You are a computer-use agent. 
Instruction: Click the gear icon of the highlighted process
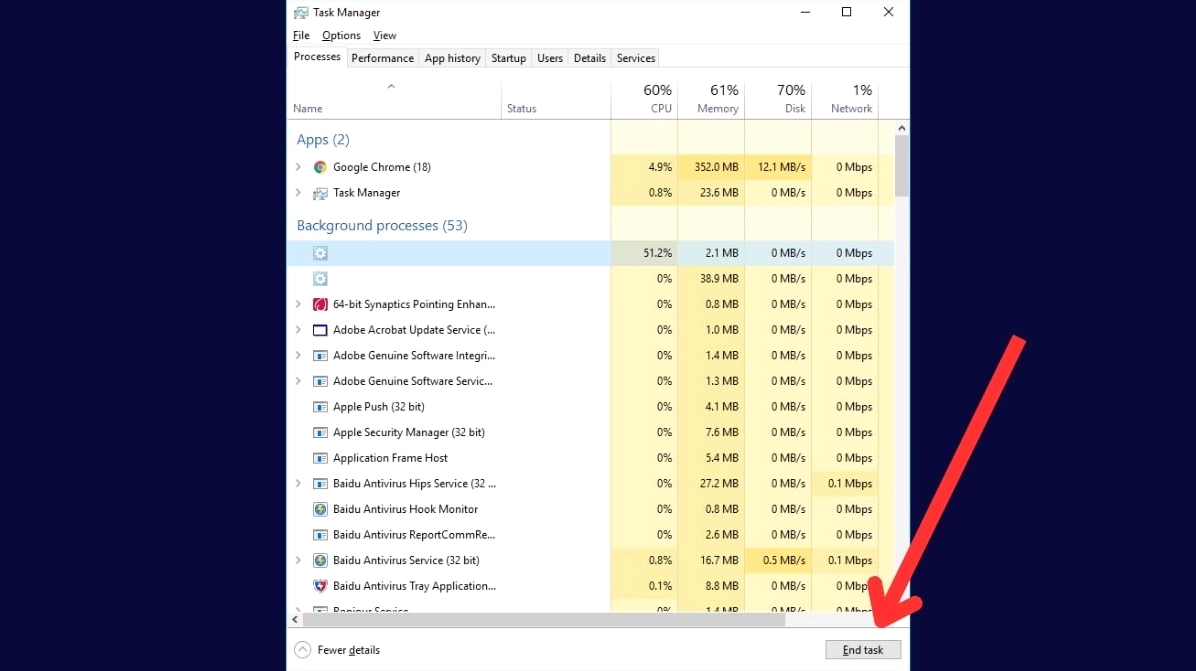tap(320, 253)
